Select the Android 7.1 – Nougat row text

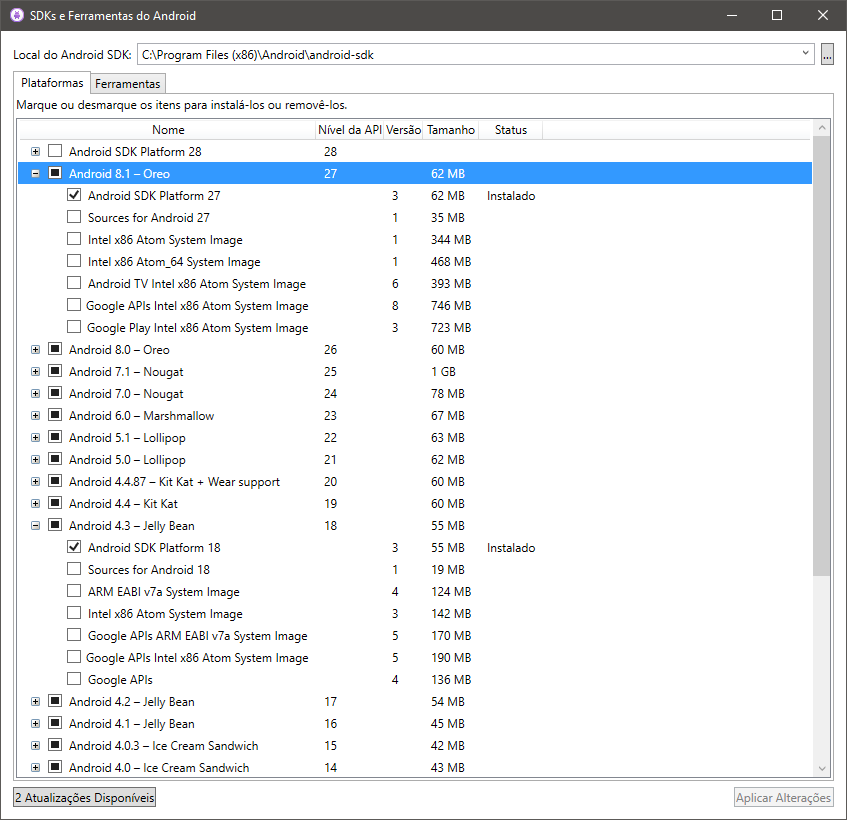tap(126, 372)
